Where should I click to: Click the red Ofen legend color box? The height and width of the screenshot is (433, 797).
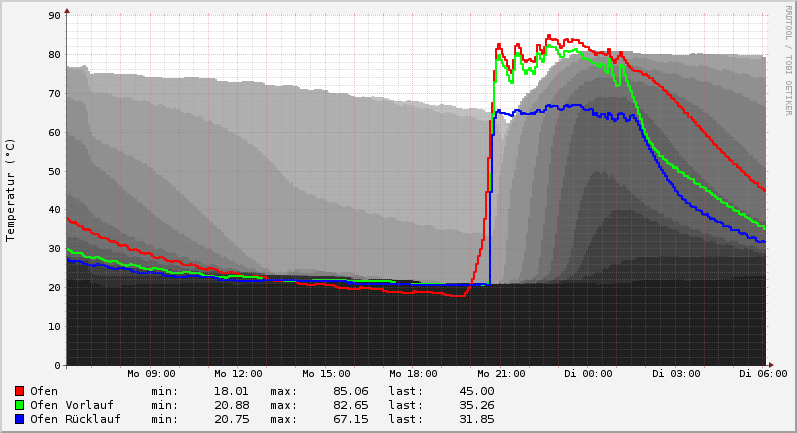pyautogui.click(x=19, y=391)
